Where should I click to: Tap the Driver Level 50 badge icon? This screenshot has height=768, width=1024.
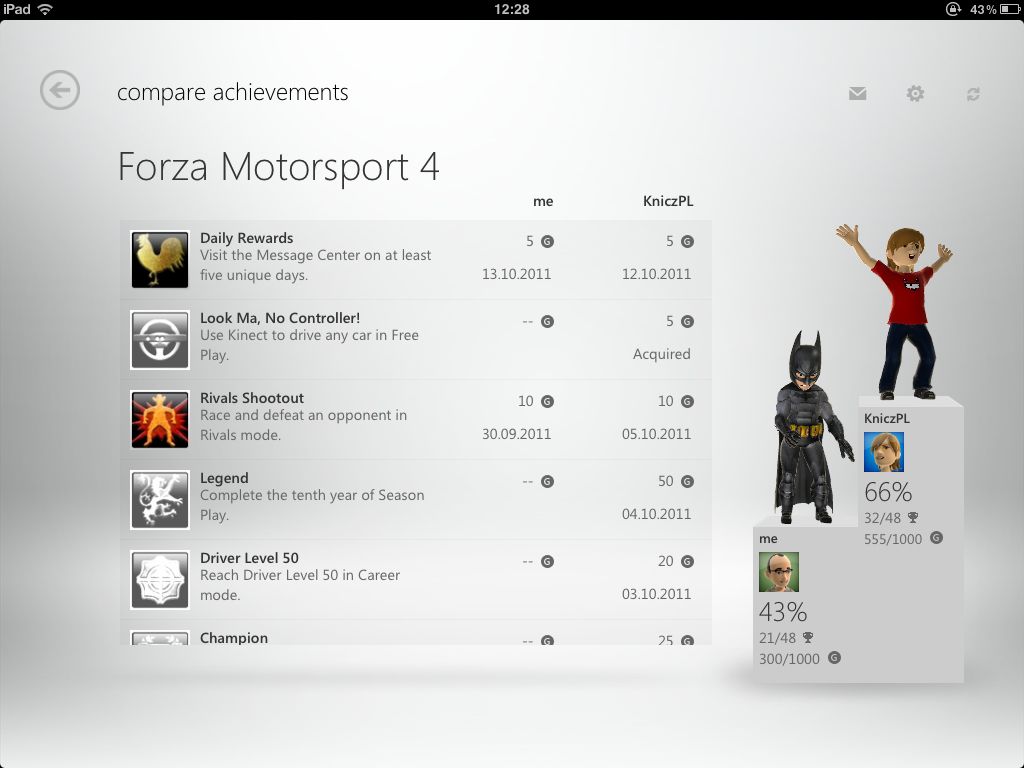[160, 579]
